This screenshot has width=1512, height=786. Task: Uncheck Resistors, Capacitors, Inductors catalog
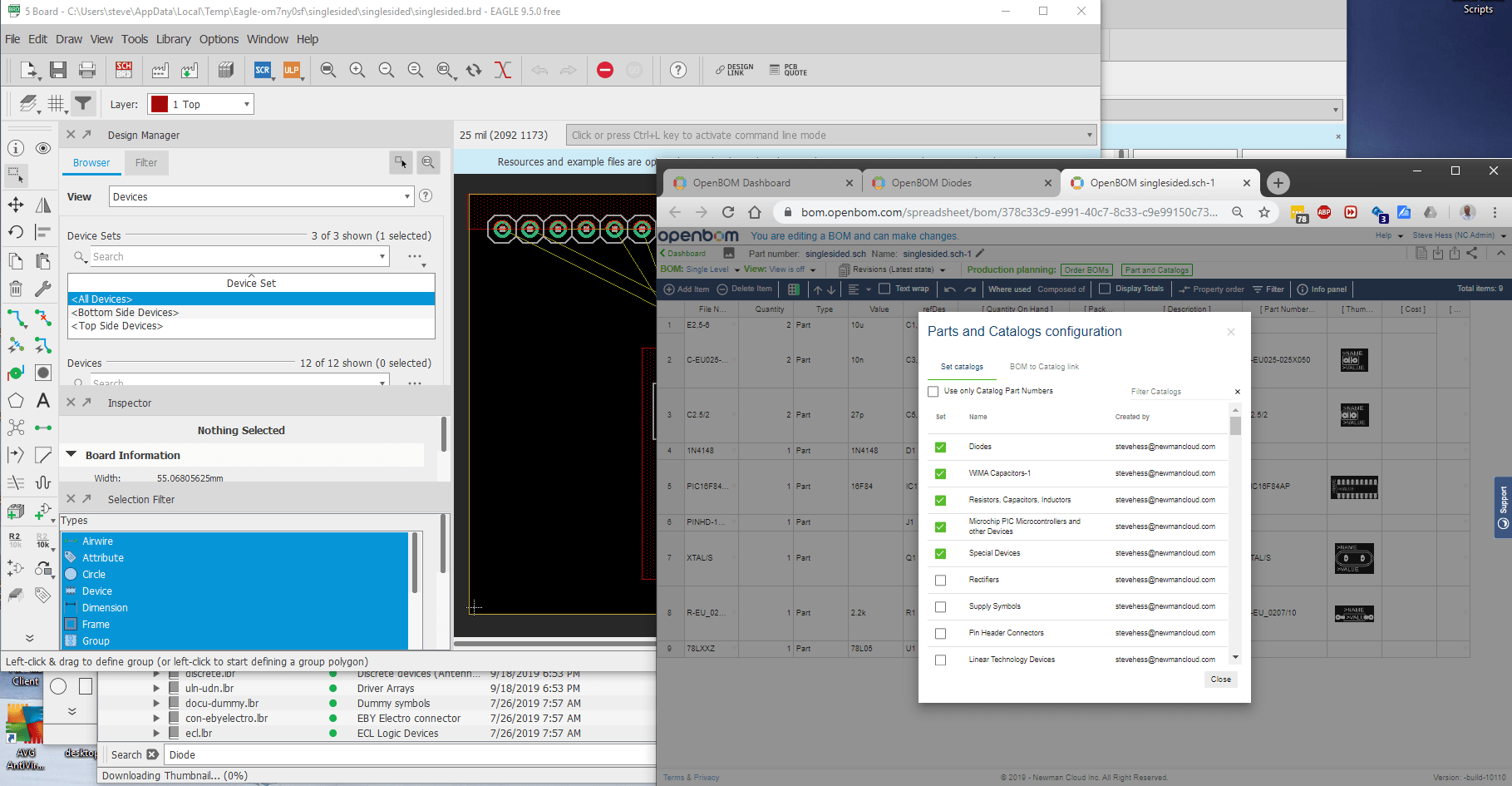click(940, 500)
